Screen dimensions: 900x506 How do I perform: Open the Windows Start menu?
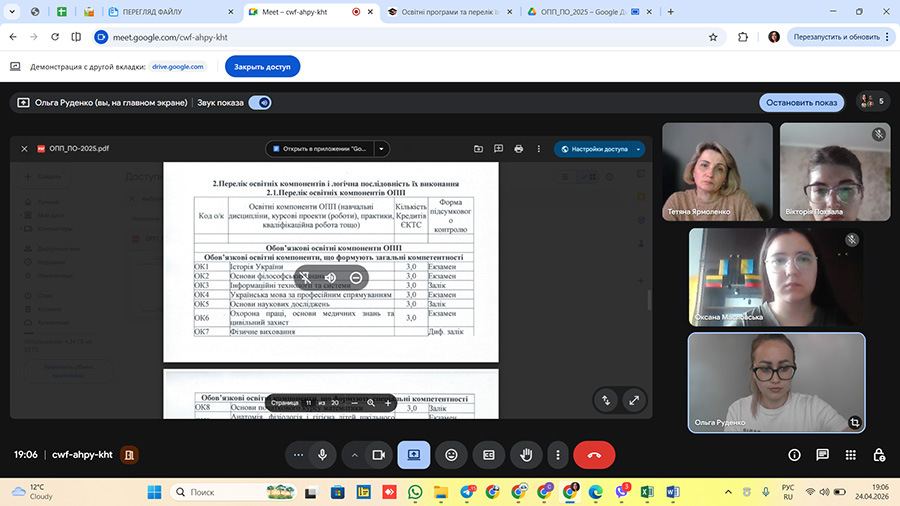coord(154,492)
